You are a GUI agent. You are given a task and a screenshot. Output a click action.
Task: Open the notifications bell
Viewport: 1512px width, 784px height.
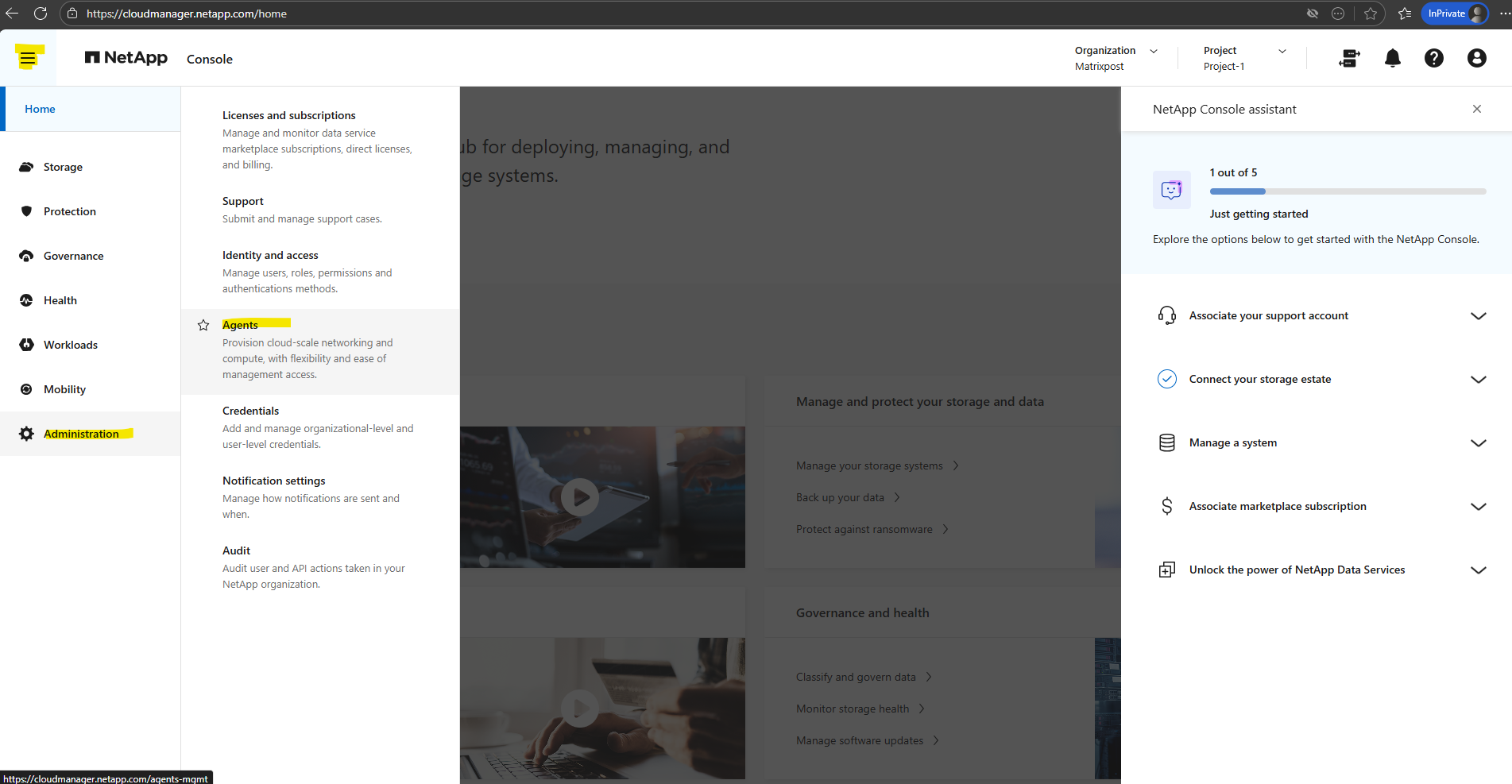coord(1393,58)
